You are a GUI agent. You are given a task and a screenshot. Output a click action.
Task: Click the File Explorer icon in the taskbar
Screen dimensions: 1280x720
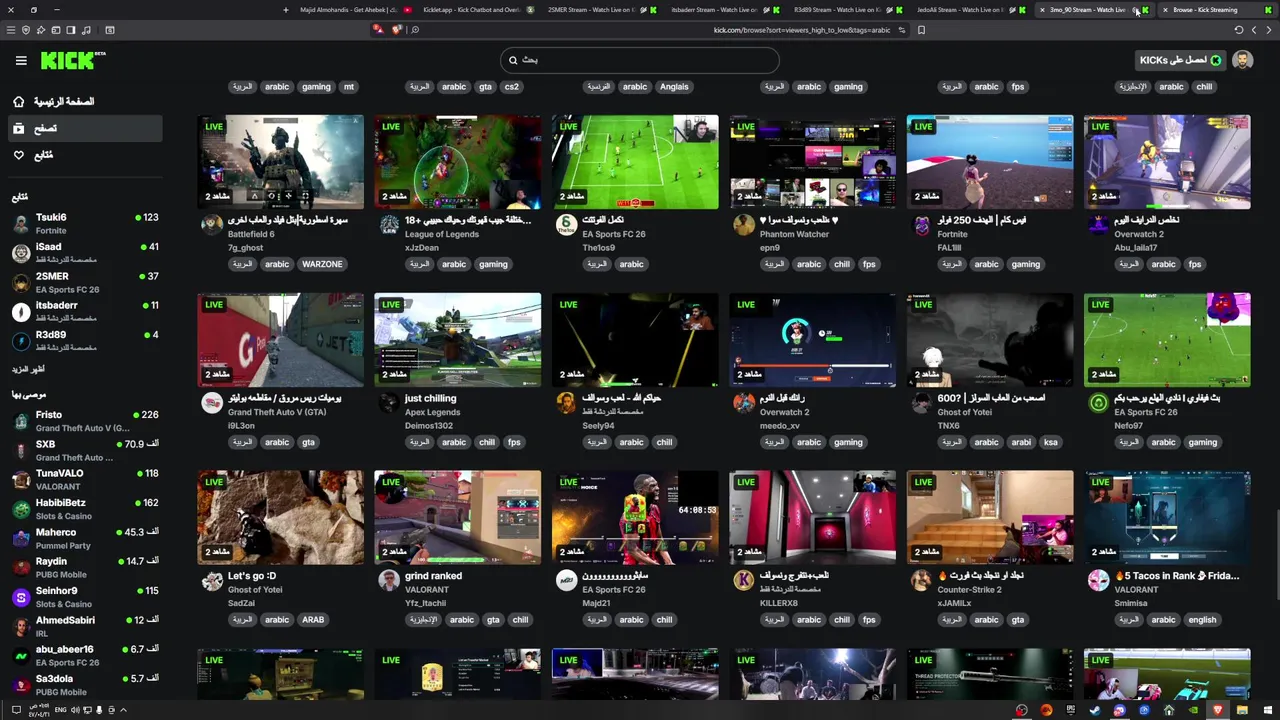click(1242, 710)
